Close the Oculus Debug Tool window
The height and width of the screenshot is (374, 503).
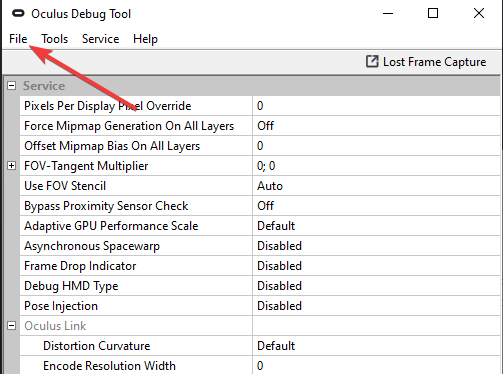[479, 13]
